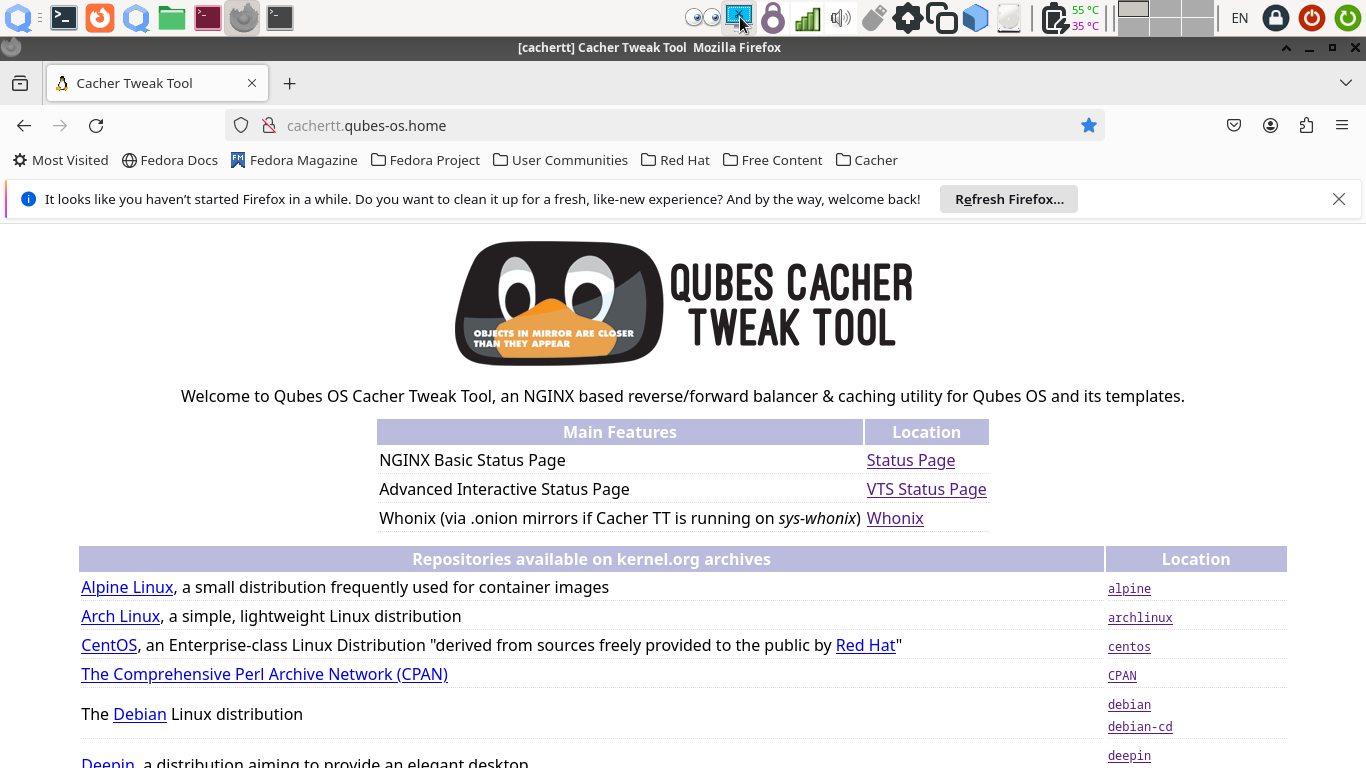Screen dimensions: 1366x768
Task: Expand the Free Content bookmark folder
Action: (772, 160)
